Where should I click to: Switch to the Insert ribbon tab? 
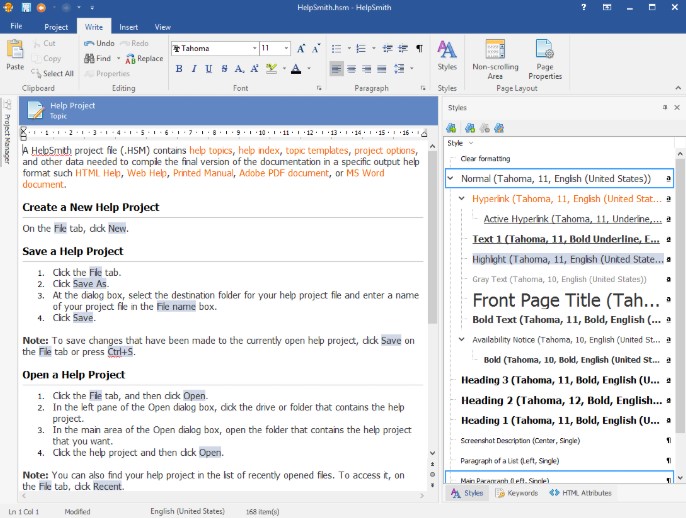tap(128, 27)
